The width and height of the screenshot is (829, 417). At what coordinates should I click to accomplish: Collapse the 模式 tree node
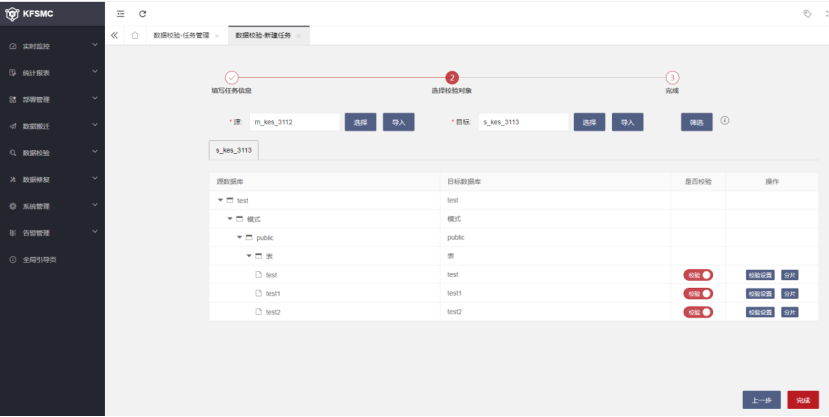(x=230, y=219)
